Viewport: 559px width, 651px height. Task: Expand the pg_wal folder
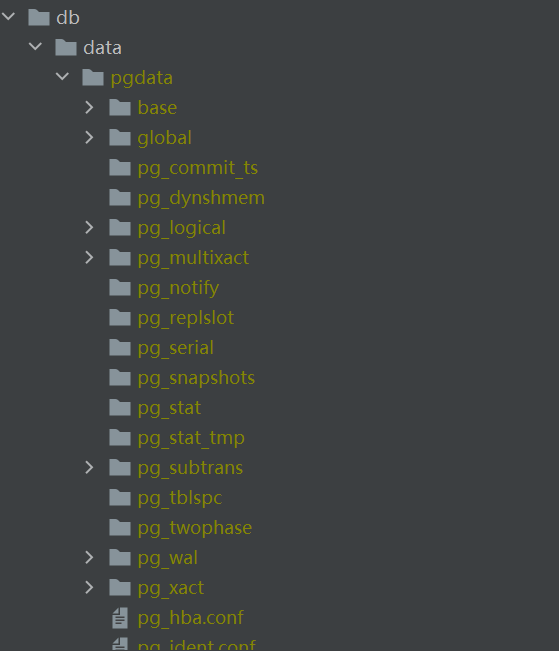click(x=89, y=558)
